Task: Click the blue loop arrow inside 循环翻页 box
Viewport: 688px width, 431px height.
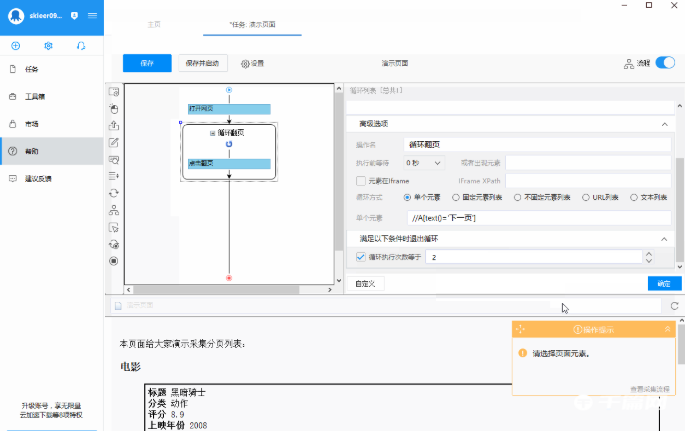Action: [229, 144]
